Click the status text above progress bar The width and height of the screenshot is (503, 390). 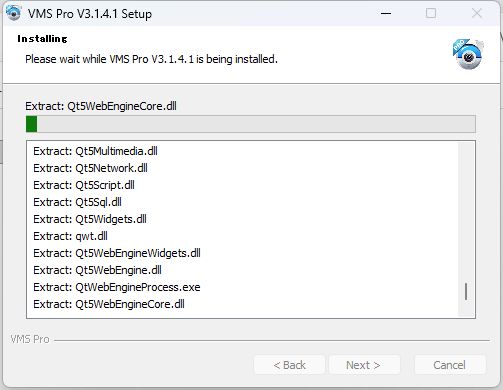point(101,106)
